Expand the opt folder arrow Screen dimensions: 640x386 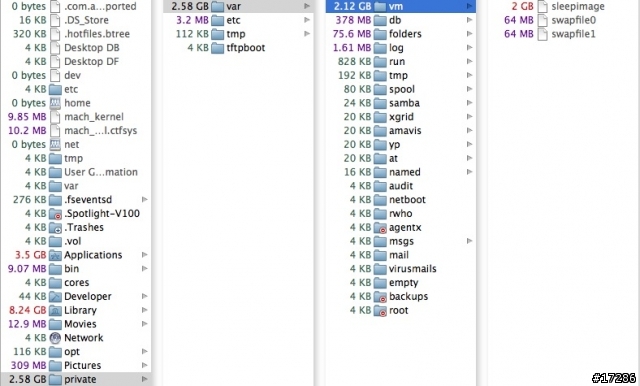(144, 351)
